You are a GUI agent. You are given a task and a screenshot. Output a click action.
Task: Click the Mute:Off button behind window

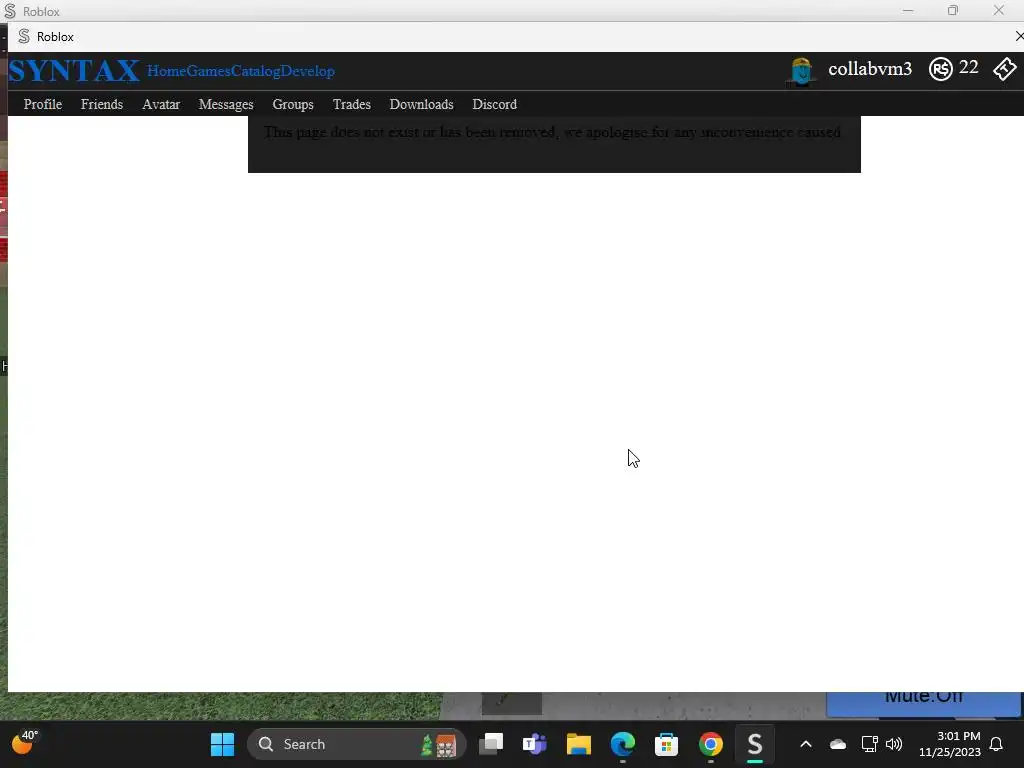click(x=923, y=704)
